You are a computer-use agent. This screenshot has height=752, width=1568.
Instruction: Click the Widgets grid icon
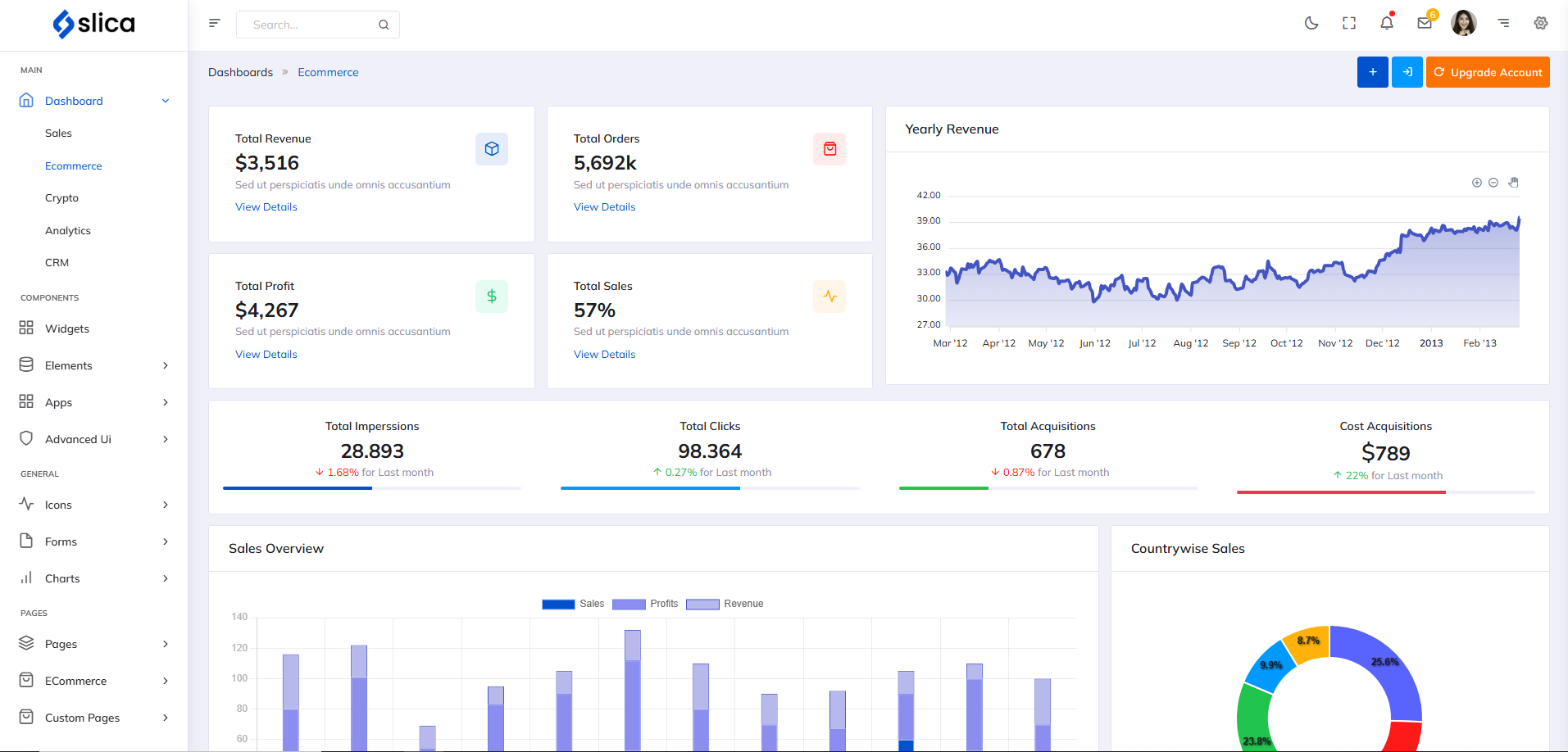pyautogui.click(x=26, y=328)
